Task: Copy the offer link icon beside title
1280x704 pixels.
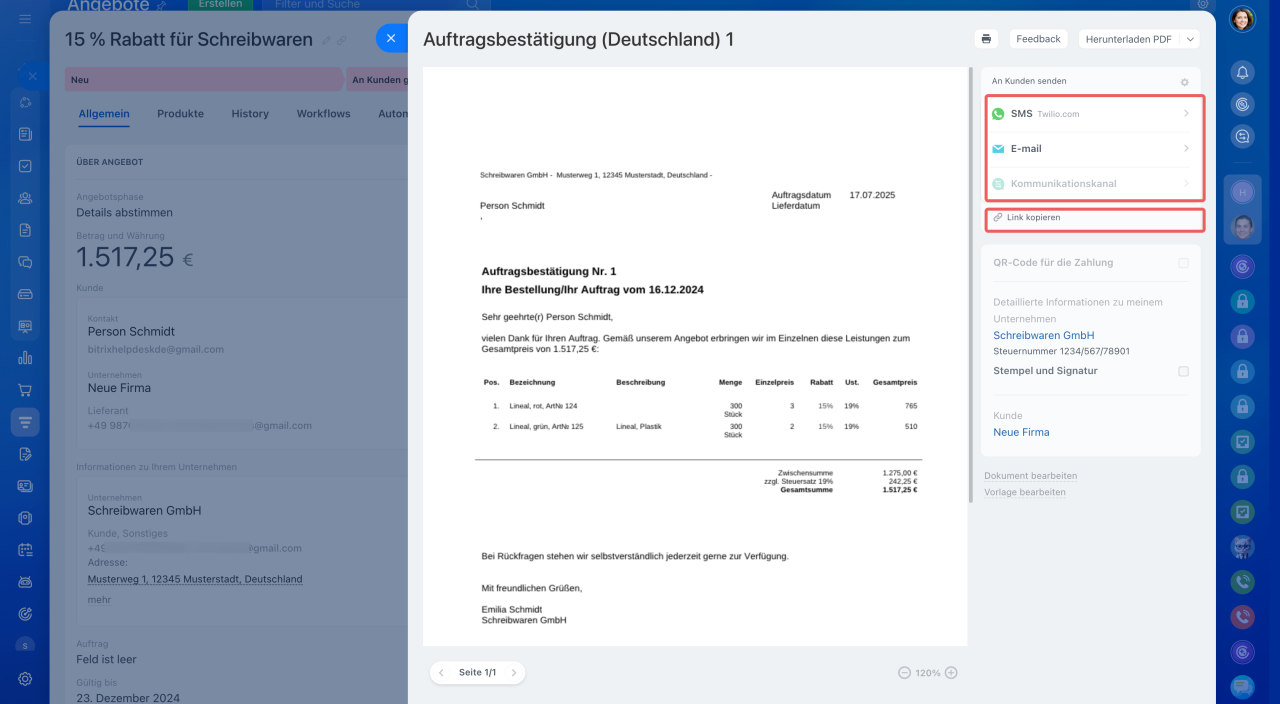Action: [342, 41]
